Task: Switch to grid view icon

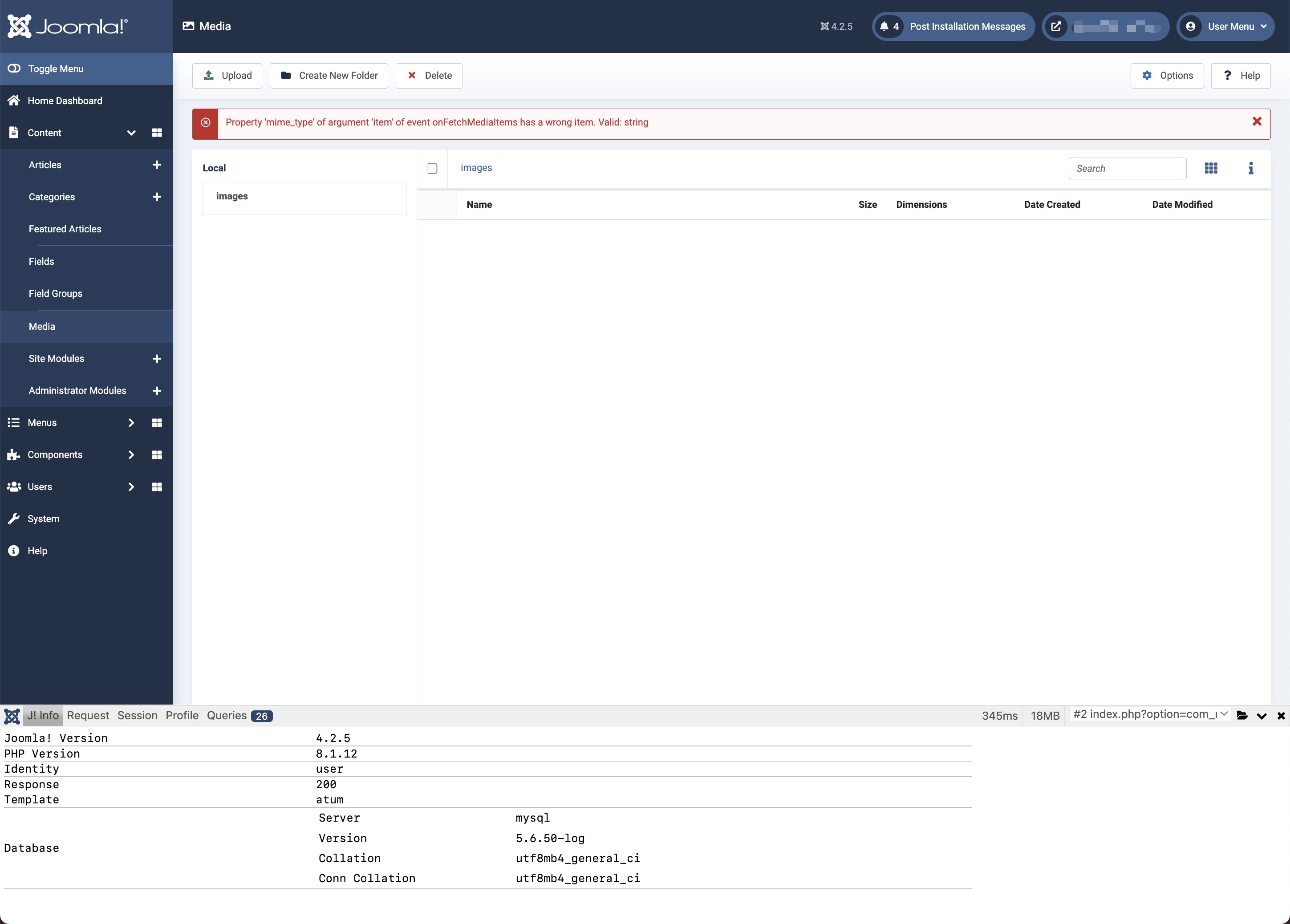Action: (x=1211, y=168)
